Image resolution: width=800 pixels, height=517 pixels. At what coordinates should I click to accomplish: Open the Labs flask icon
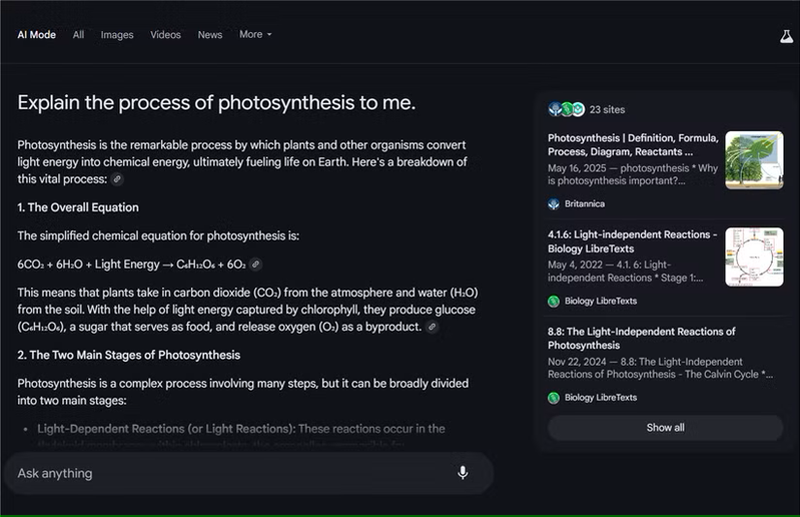pyautogui.click(x=786, y=36)
